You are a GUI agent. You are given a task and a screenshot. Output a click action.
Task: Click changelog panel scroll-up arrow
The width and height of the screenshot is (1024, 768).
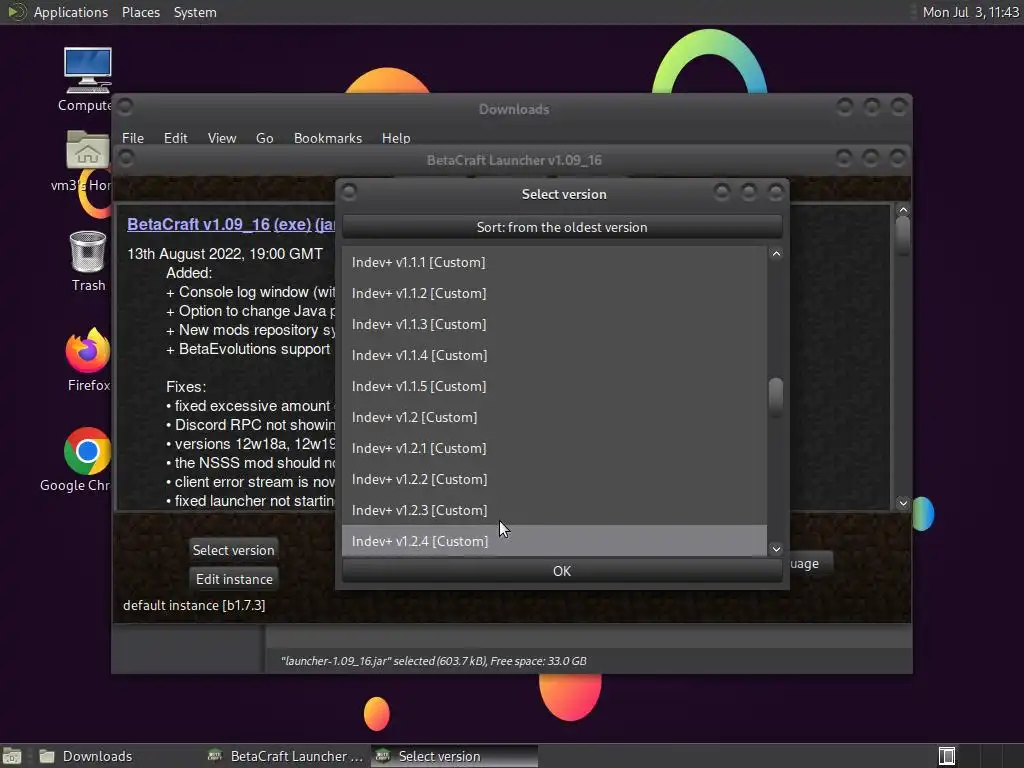pyautogui.click(x=903, y=210)
